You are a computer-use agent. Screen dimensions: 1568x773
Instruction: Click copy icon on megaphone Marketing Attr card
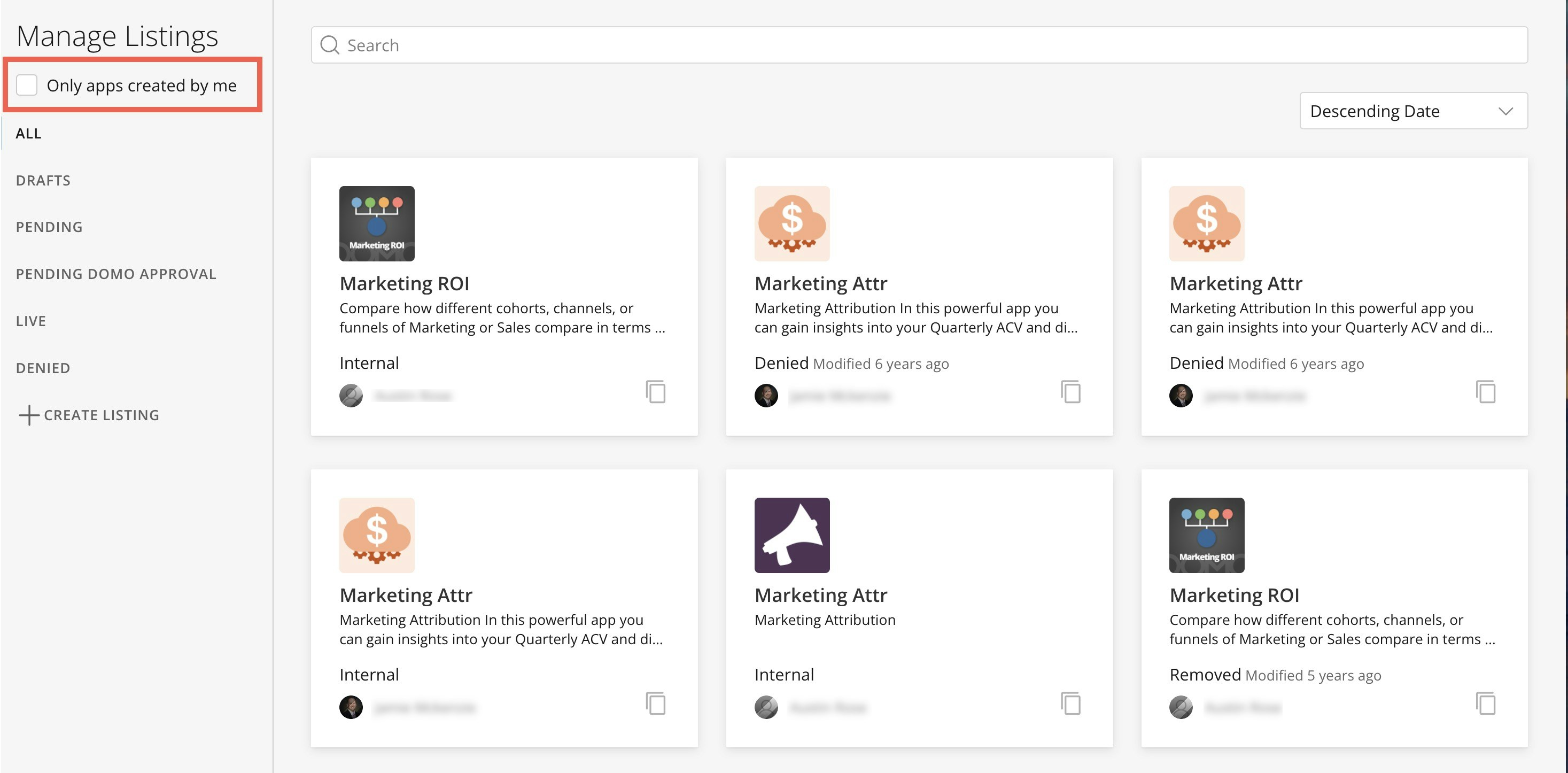[x=1070, y=703]
